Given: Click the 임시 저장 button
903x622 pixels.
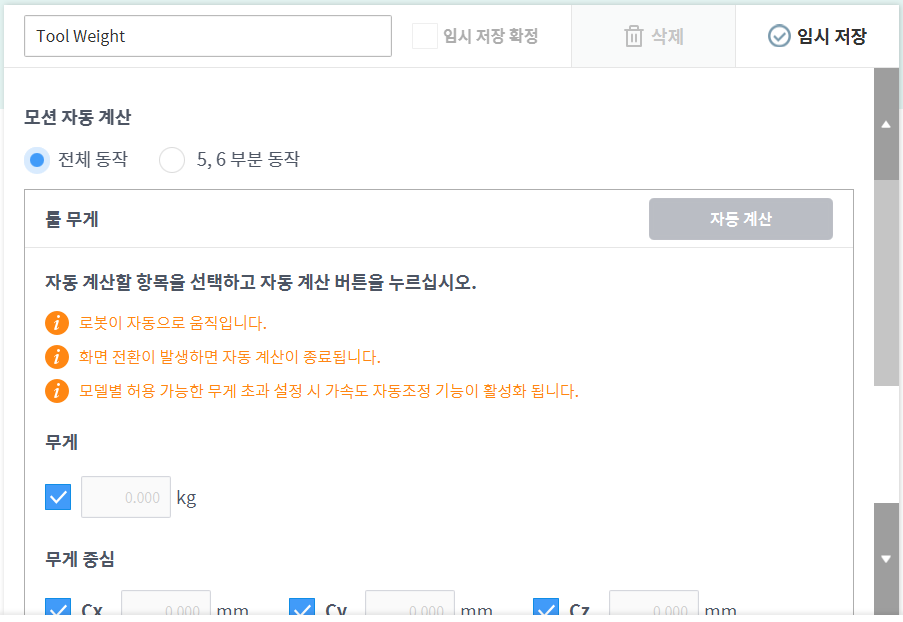Looking at the screenshot, I should click(830, 37).
